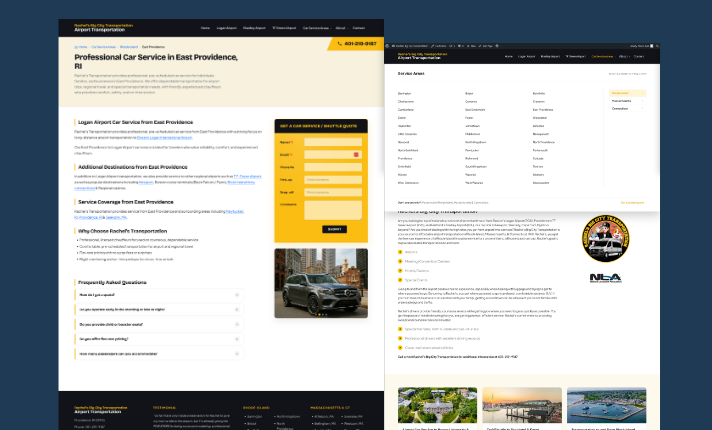Click highlighted Car Service Areas on right page nav
Screen dimensions: 712x430
[x=602, y=57]
